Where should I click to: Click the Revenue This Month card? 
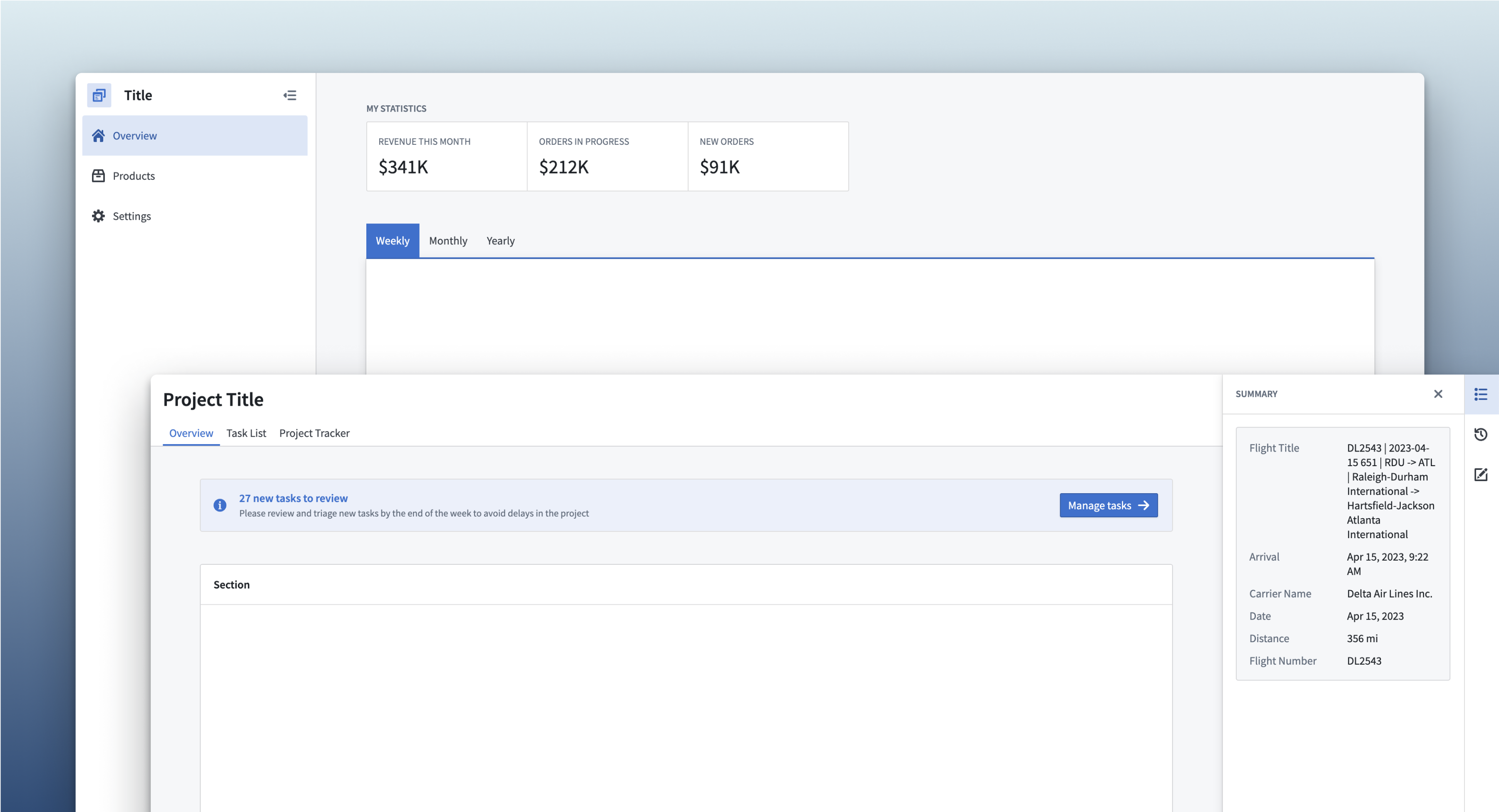(446, 156)
